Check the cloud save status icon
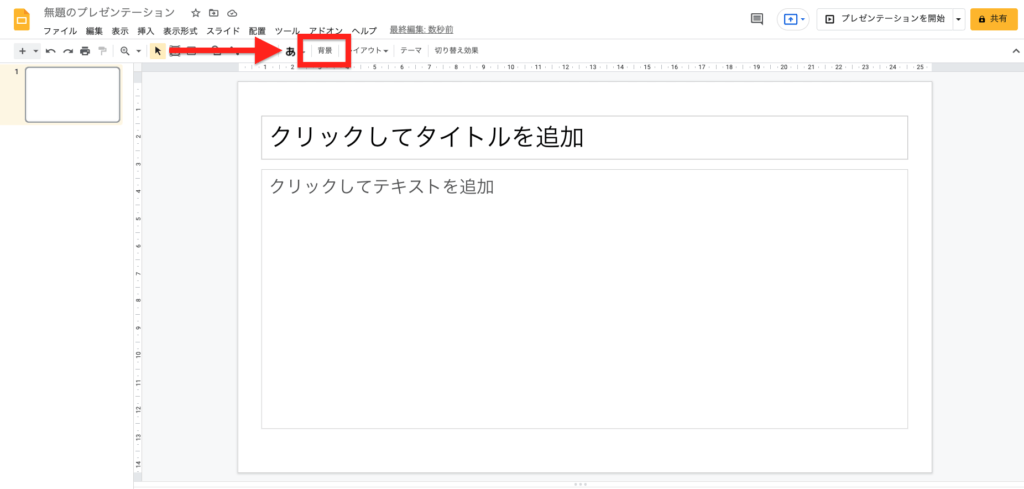The height and width of the screenshot is (489, 1024). (232, 13)
